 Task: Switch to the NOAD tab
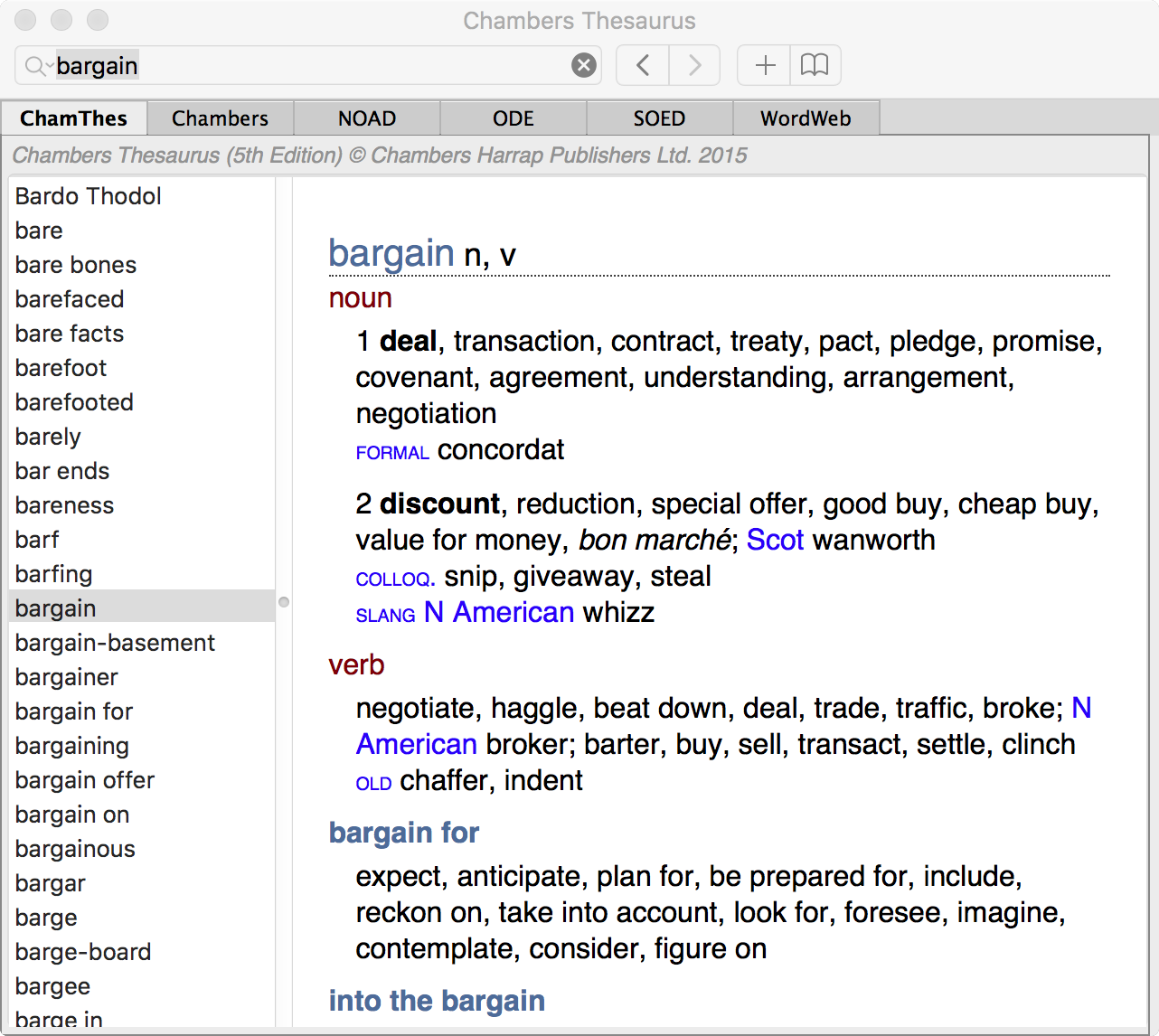[x=367, y=118]
